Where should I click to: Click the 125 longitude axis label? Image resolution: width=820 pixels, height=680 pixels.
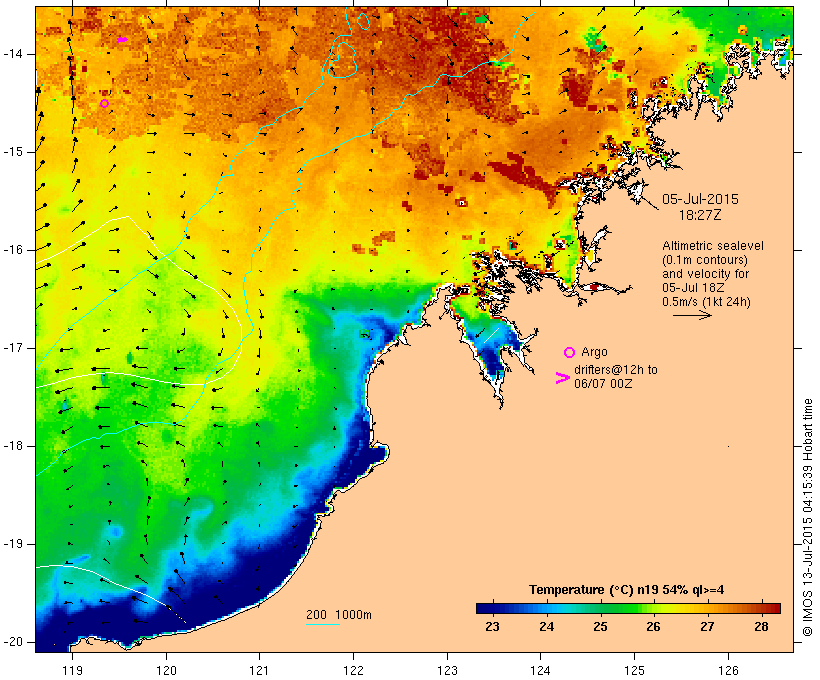pos(634,671)
